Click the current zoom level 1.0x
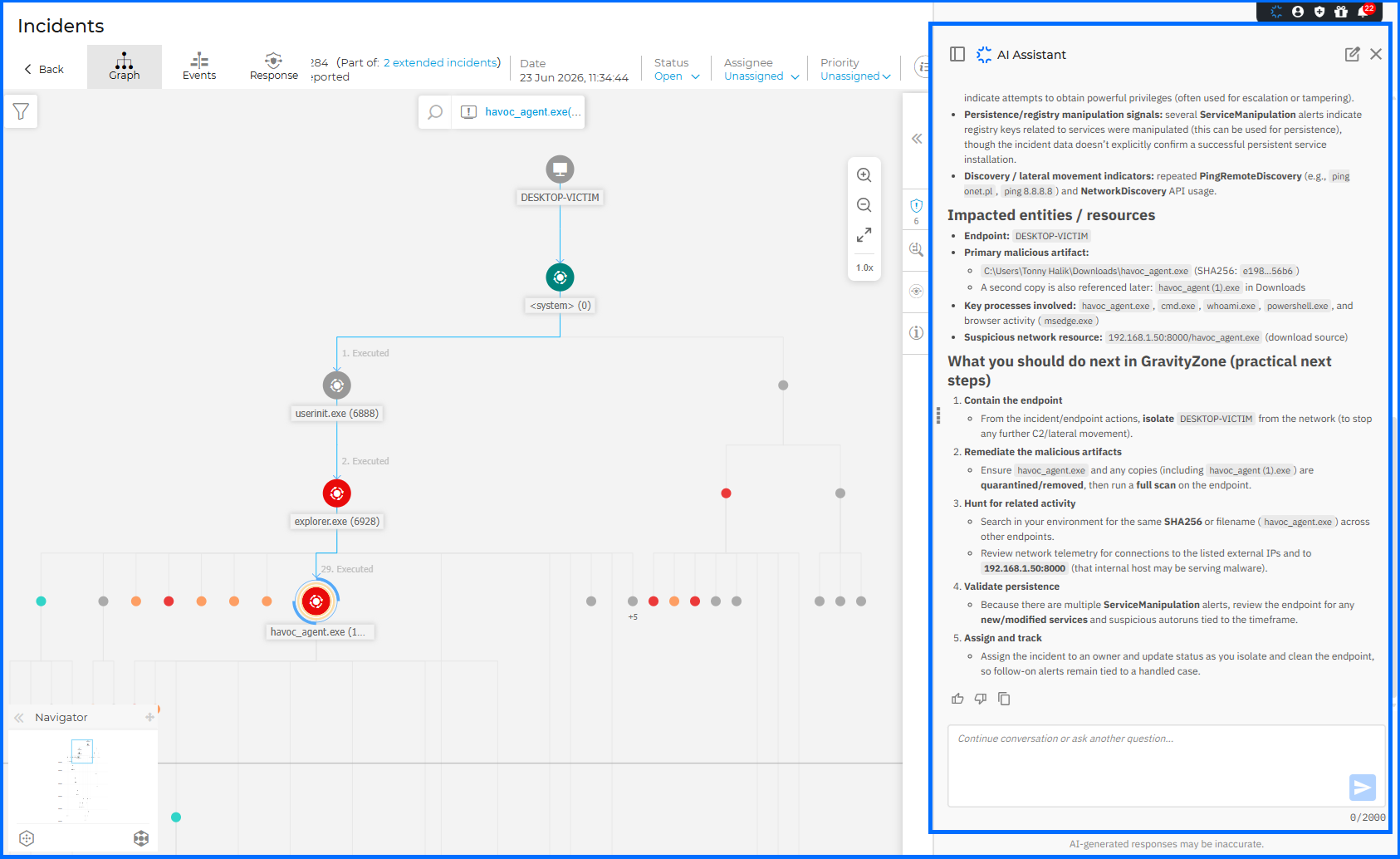Screen dimensions: 1400x859 (864, 268)
